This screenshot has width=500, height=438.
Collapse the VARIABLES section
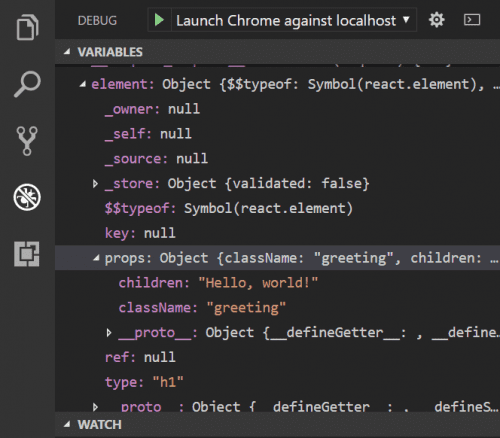(x=67, y=51)
